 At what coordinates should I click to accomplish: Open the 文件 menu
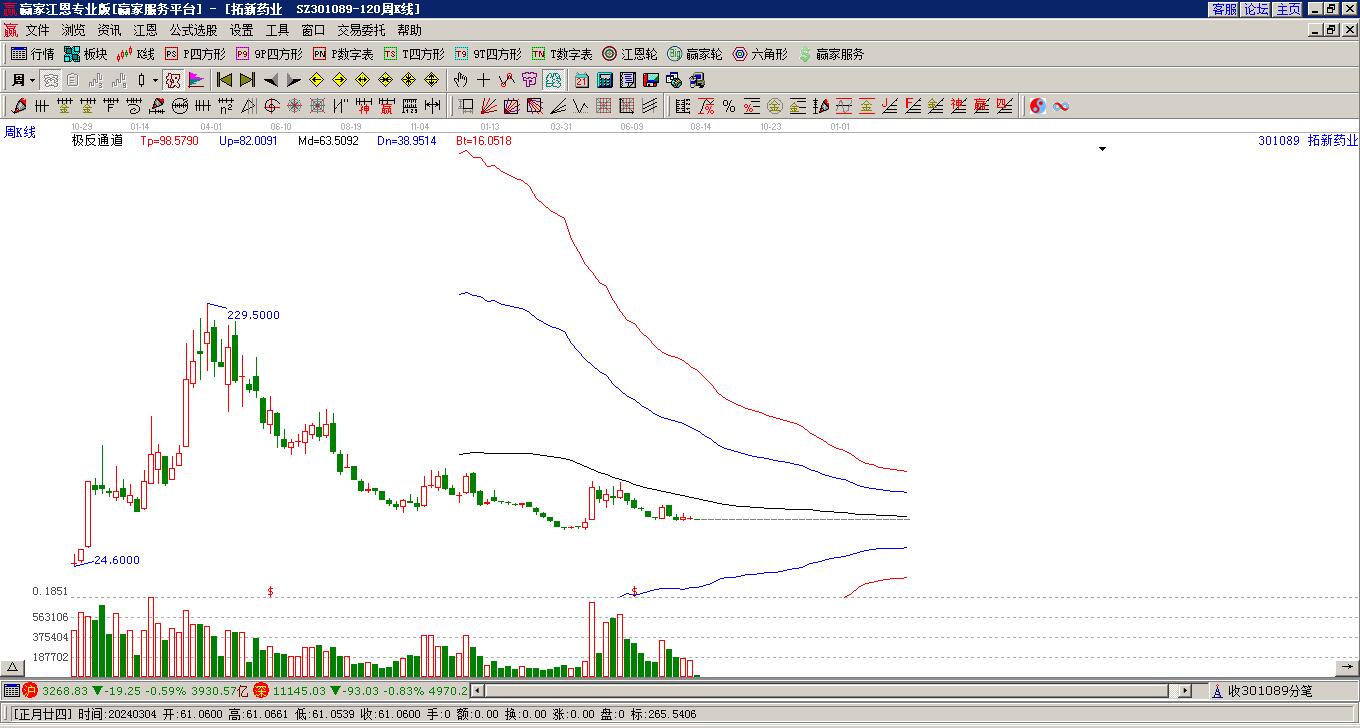point(38,30)
